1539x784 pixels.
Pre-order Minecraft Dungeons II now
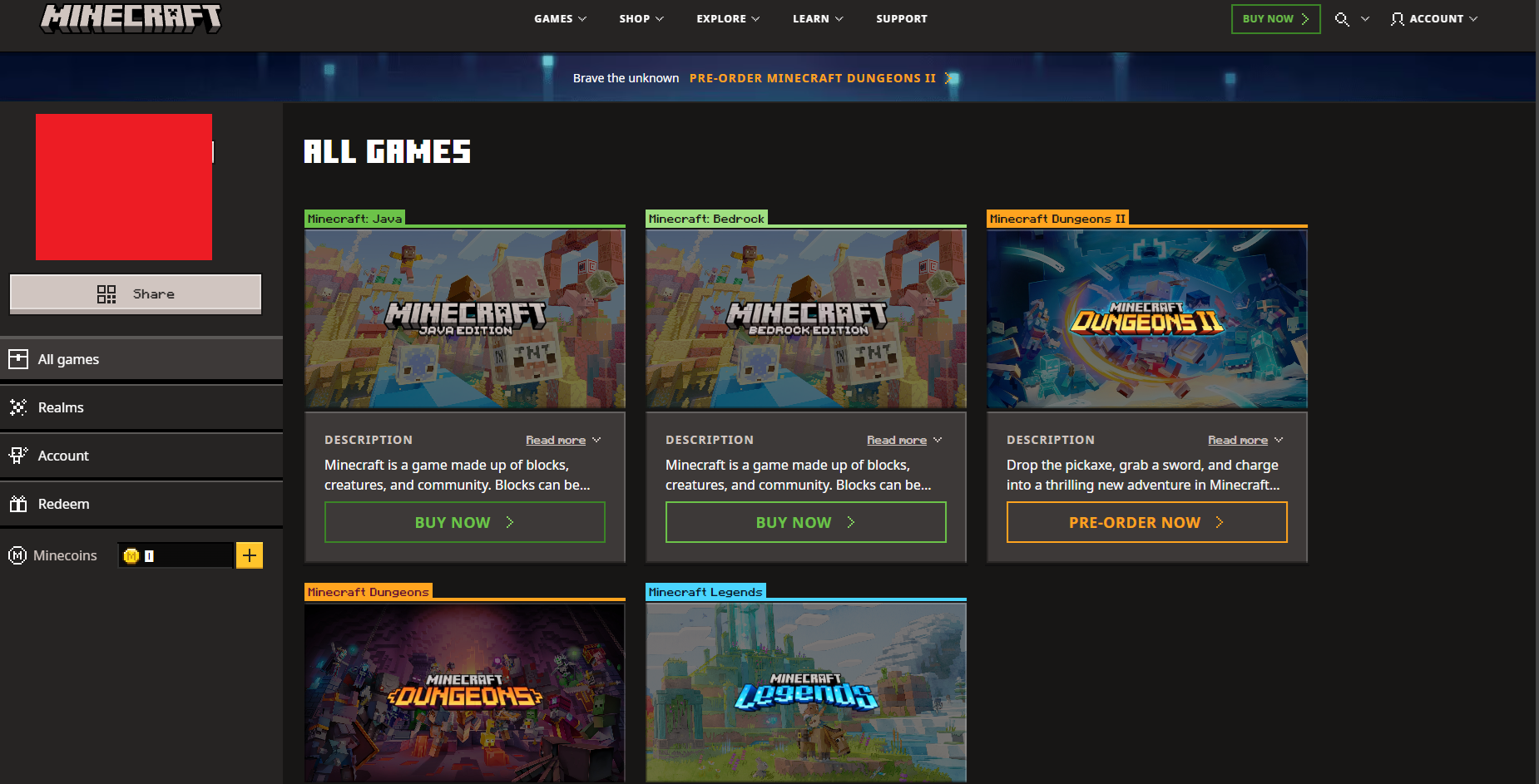click(x=1147, y=522)
